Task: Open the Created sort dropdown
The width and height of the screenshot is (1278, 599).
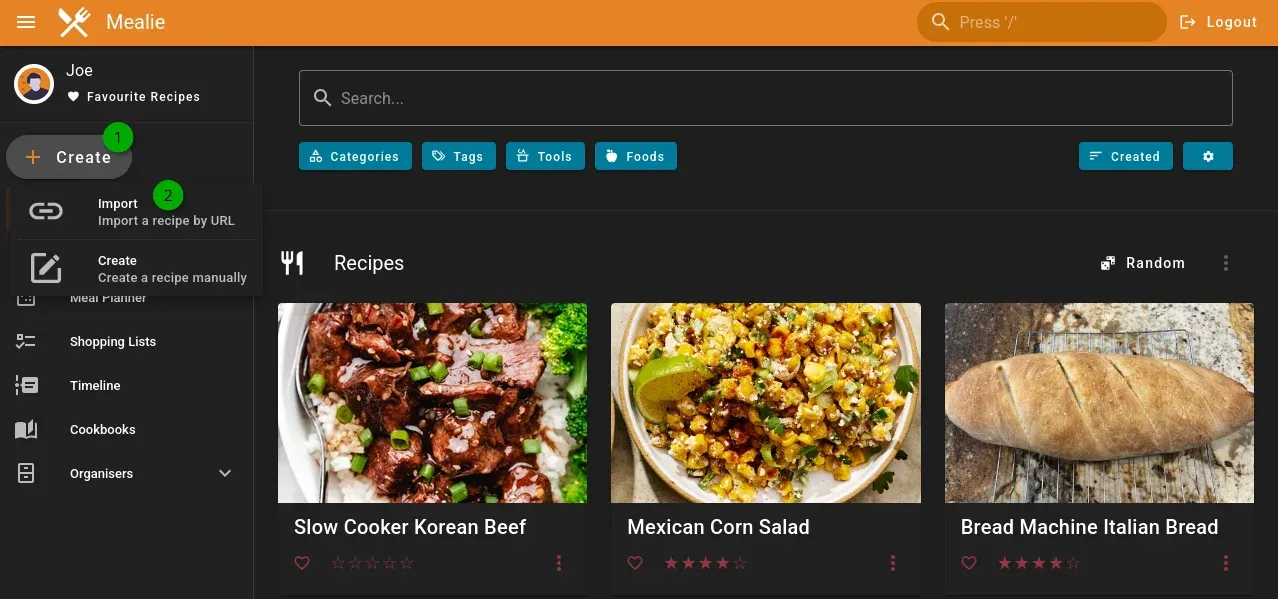Action: (x=1125, y=156)
